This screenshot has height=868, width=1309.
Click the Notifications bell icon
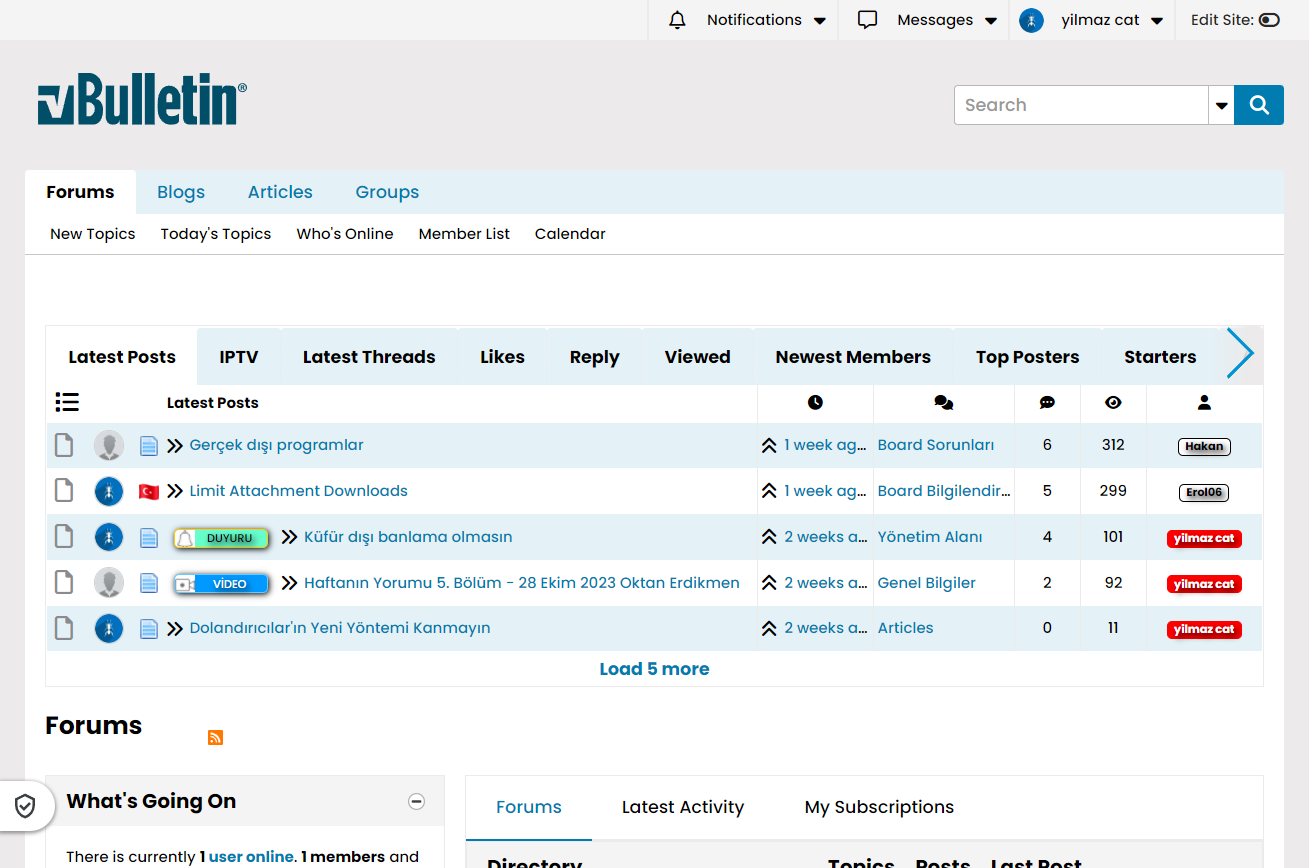(678, 20)
